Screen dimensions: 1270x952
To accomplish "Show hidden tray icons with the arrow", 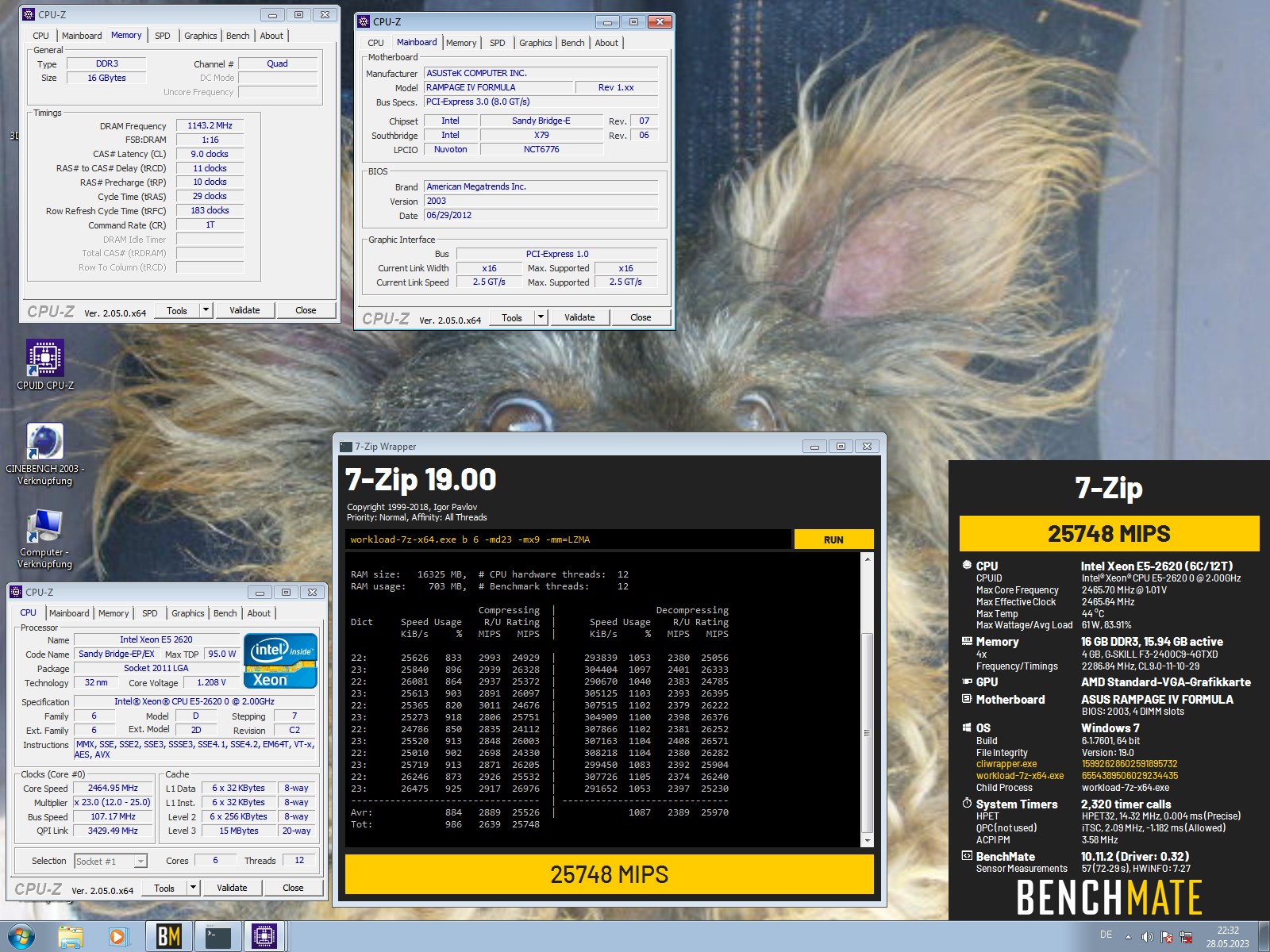I will [1128, 937].
